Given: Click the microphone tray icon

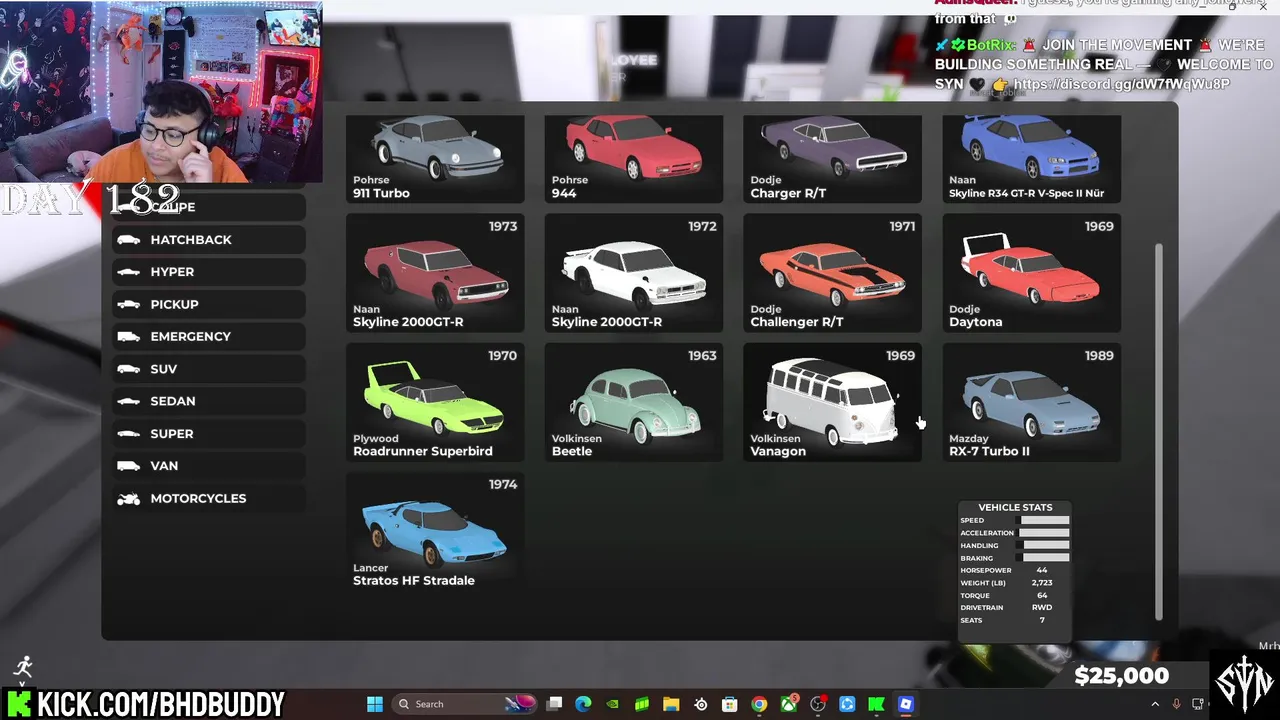Looking at the screenshot, I should click(x=1176, y=704).
